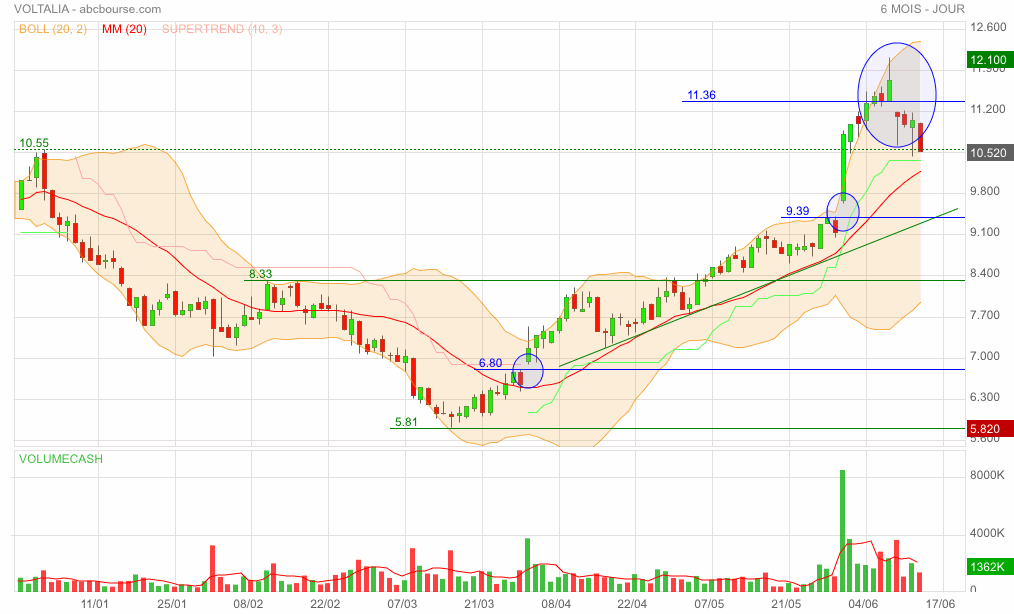Click the 10.55 level label

(34, 143)
